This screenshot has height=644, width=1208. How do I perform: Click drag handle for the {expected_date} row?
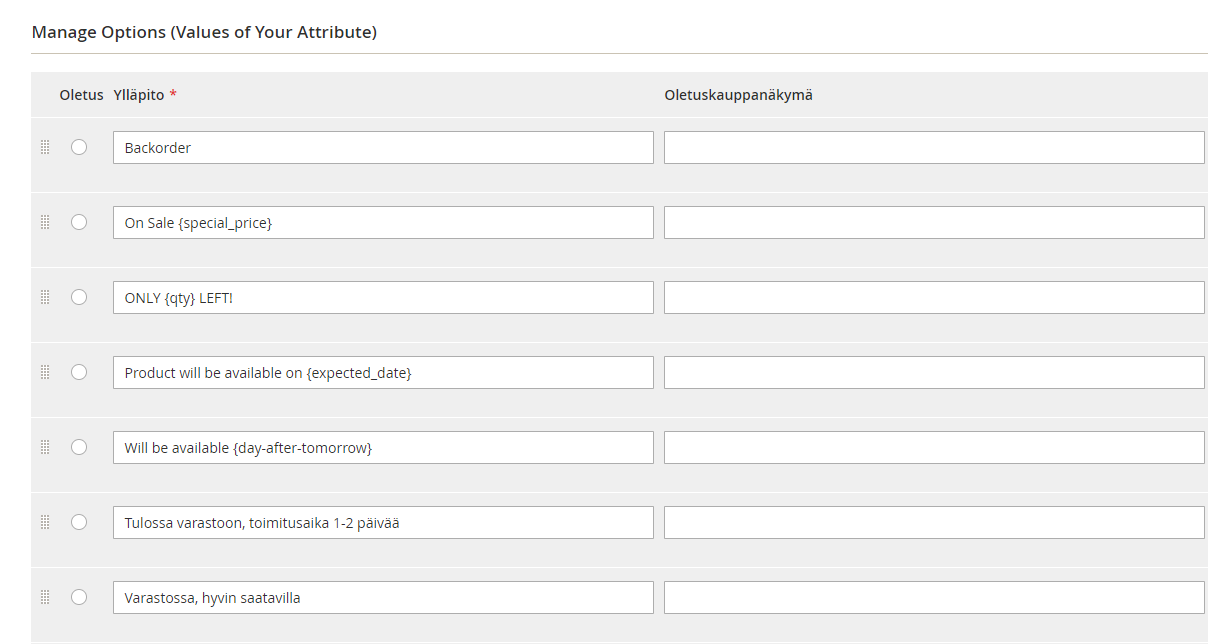click(45, 372)
